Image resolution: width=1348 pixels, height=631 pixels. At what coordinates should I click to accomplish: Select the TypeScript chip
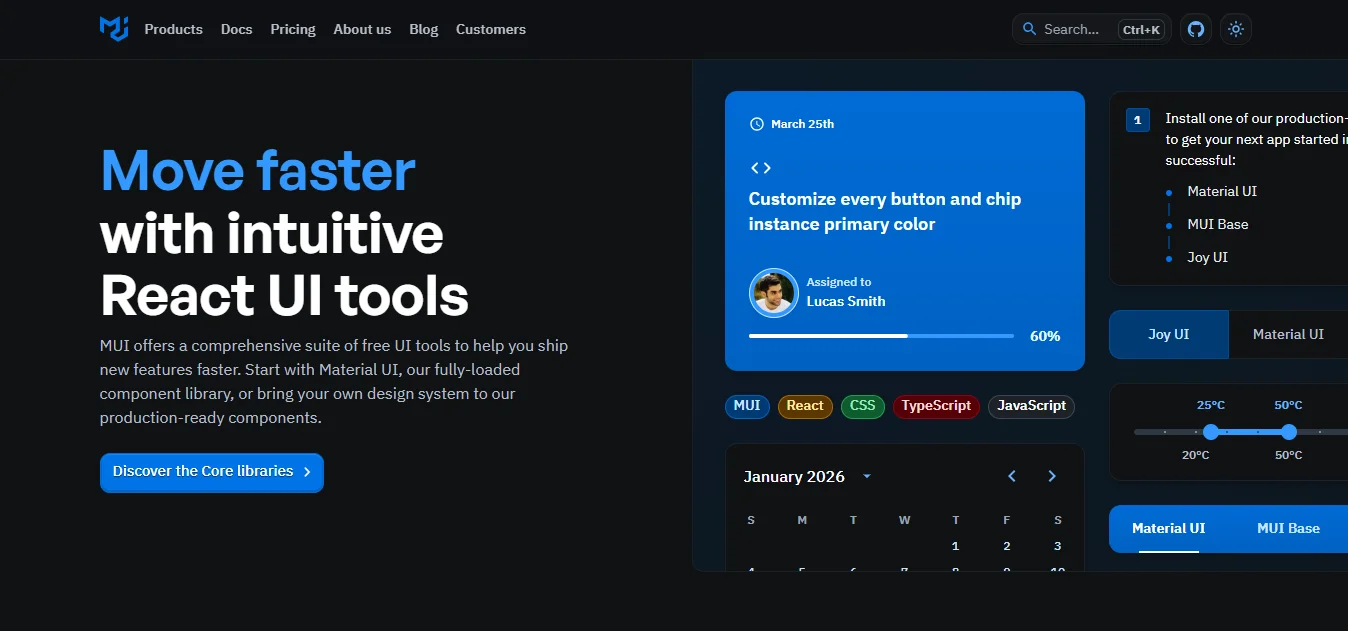936,406
